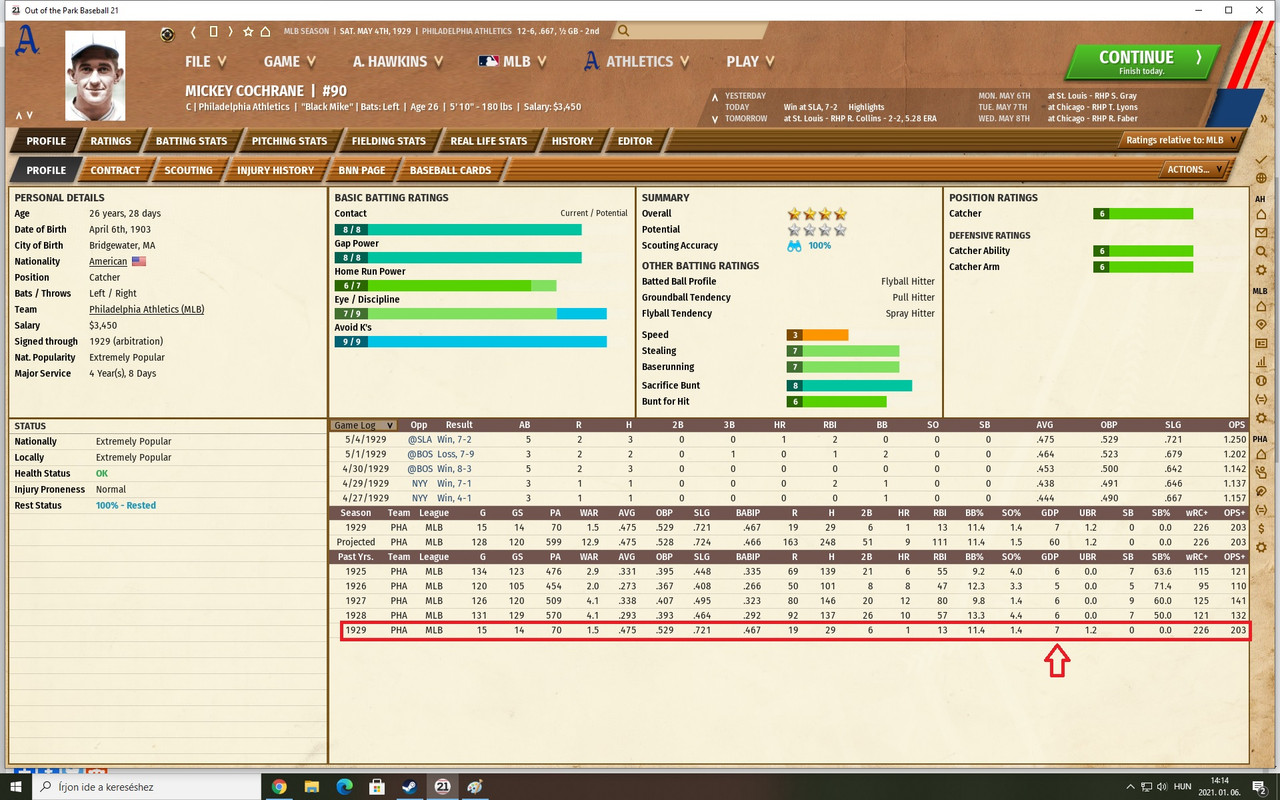View the REAL LIFE STATS tab

pos(488,141)
